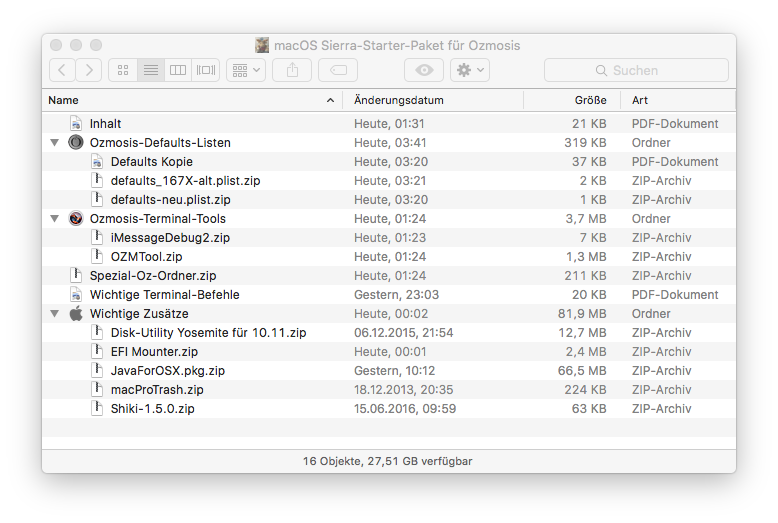The height and width of the screenshot is (523, 778).
Task: Select Disk-Utility Yosemite für 10.11.zip icon
Action: tap(97, 332)
